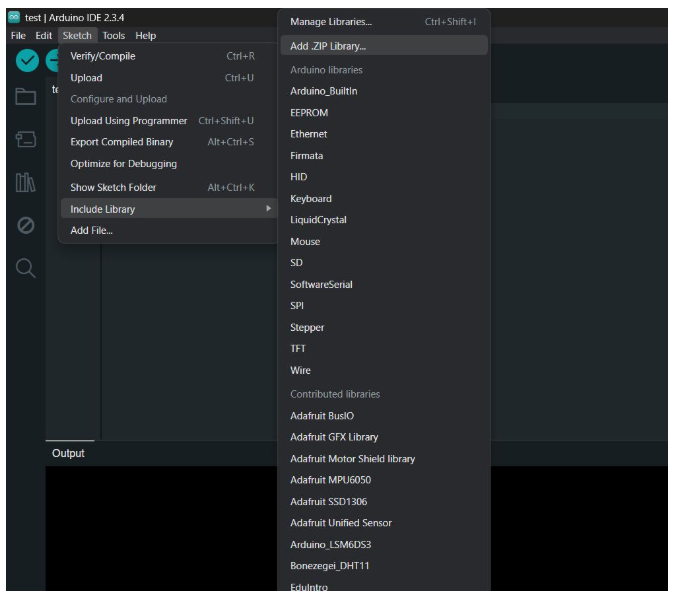Viewport: 682px width, 595px height.
Task: Select Export Compiled Binary
Action: (x=168, y=142)
